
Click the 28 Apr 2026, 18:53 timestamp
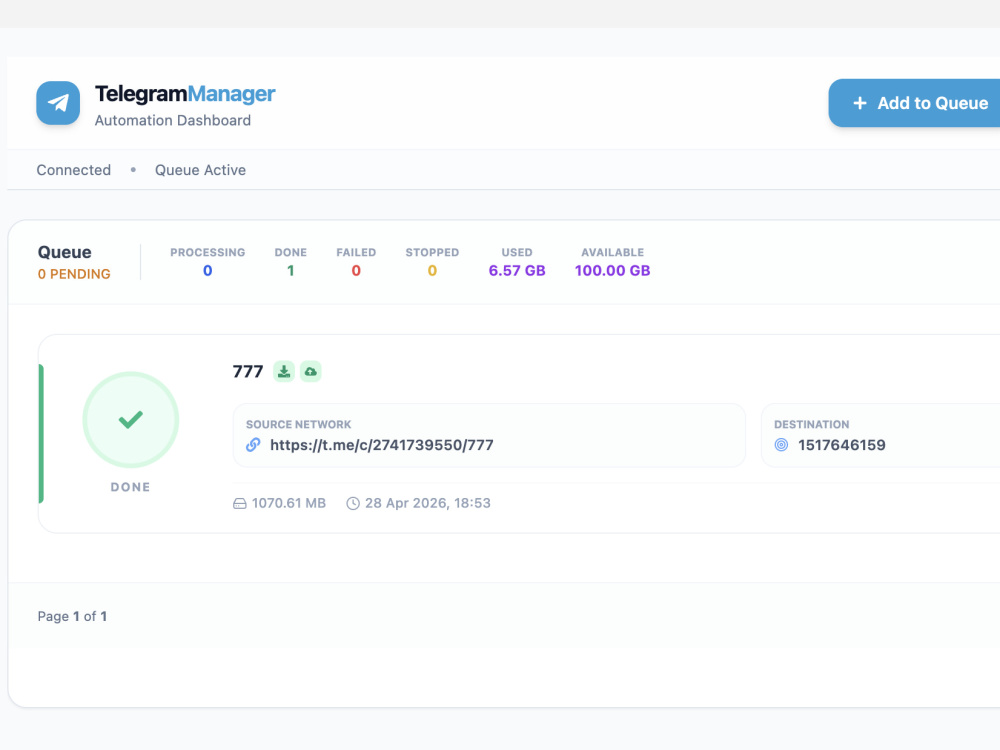tap(427, 503)
